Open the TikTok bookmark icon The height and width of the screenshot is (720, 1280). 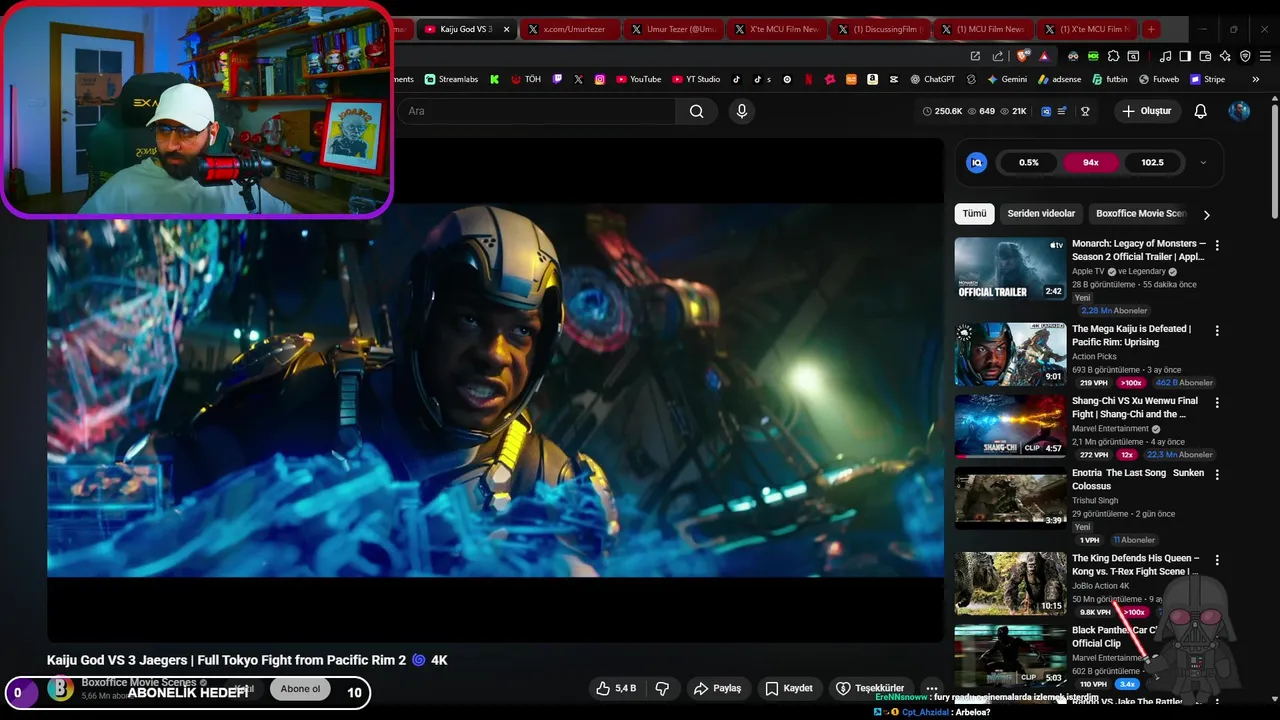coord(736,79)
